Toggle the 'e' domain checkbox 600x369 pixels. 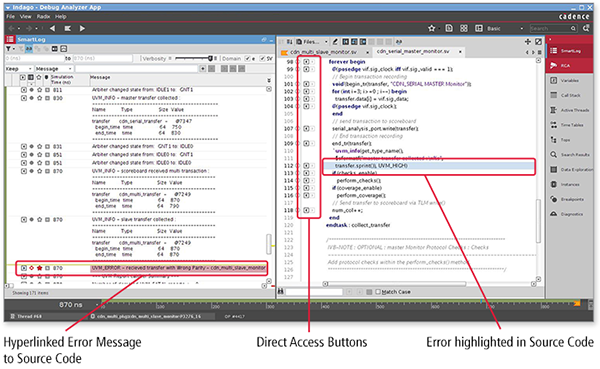tap(248, 59)
